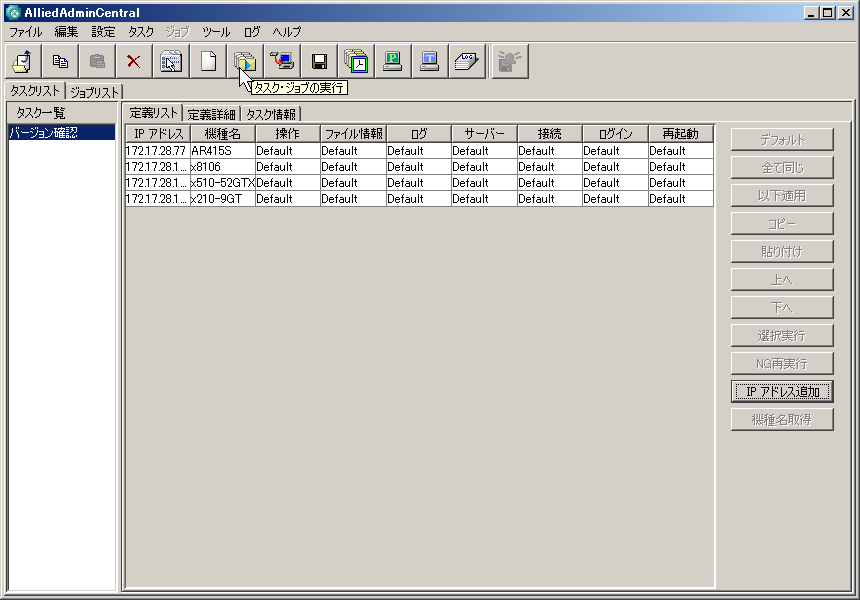Click the greyed Paste clipboard icon

tap(97, 61)
